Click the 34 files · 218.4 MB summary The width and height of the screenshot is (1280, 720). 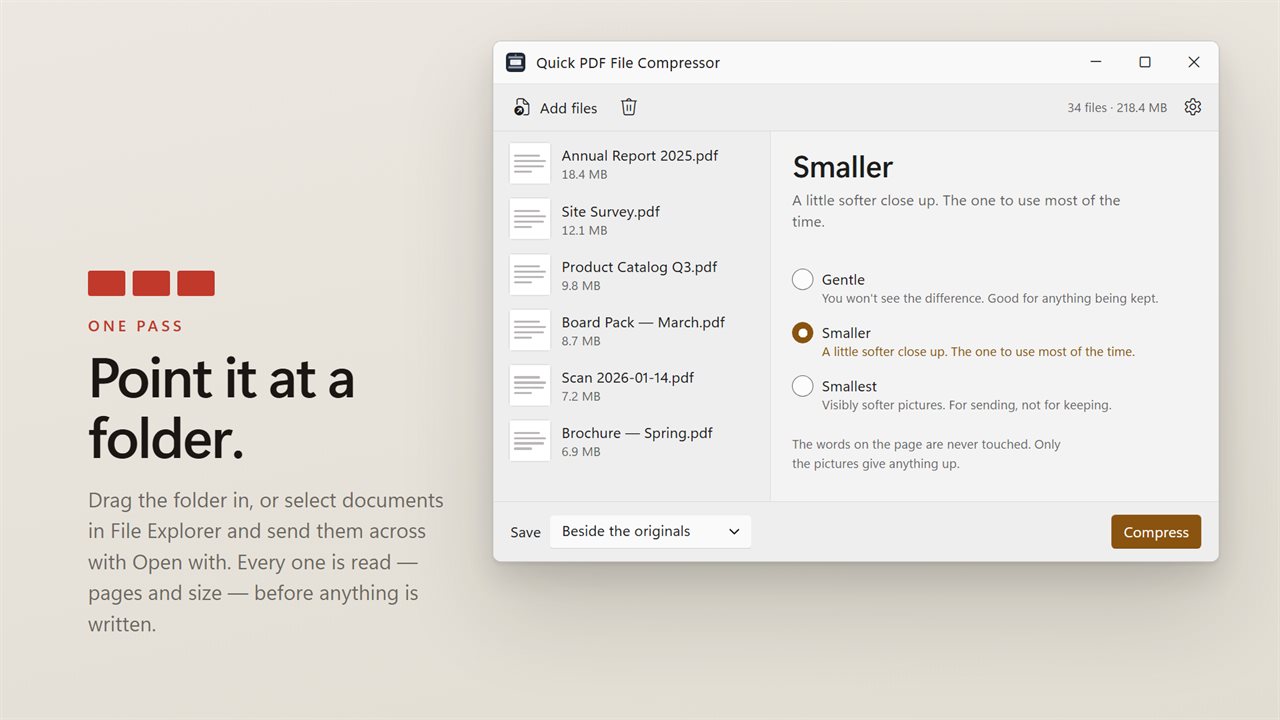(x=1117, y=108)
